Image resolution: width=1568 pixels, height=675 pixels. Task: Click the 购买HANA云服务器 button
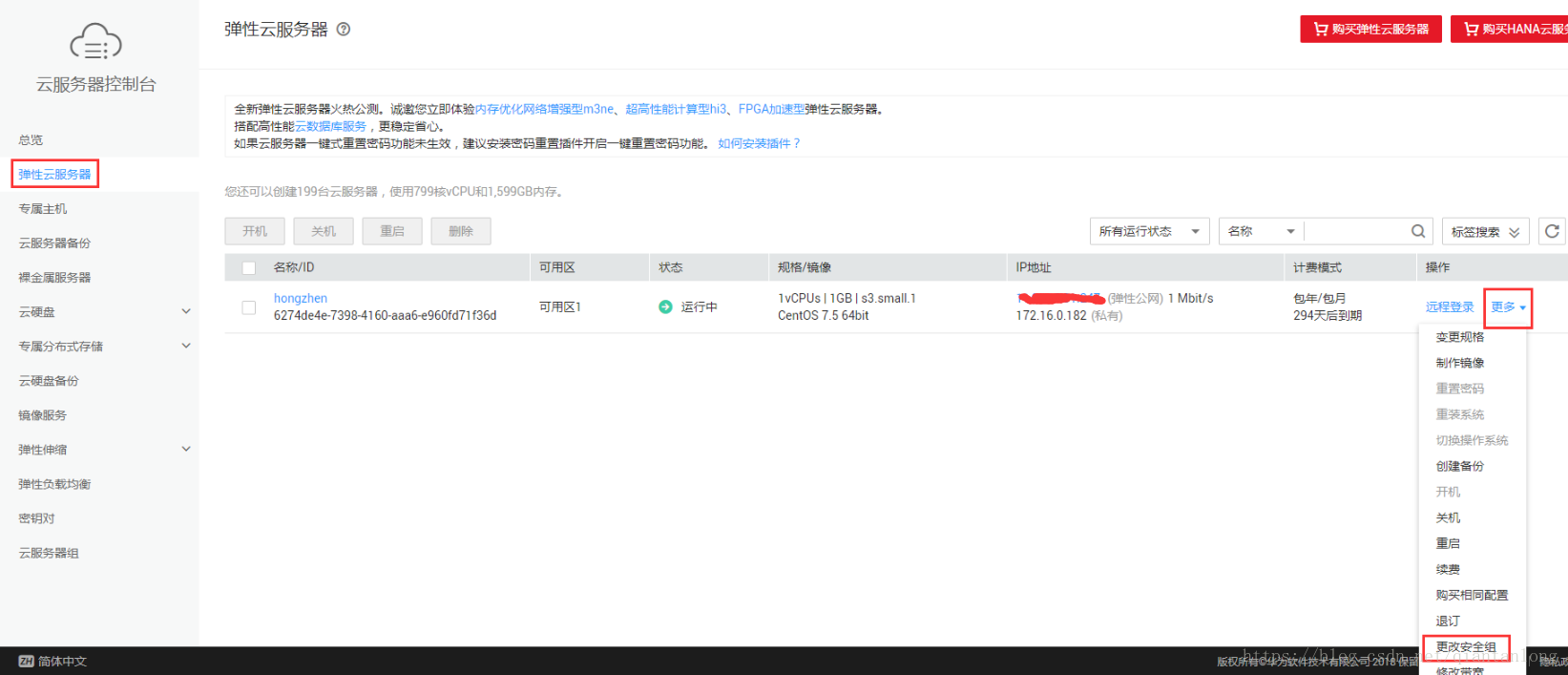[x=1509, y=29]
